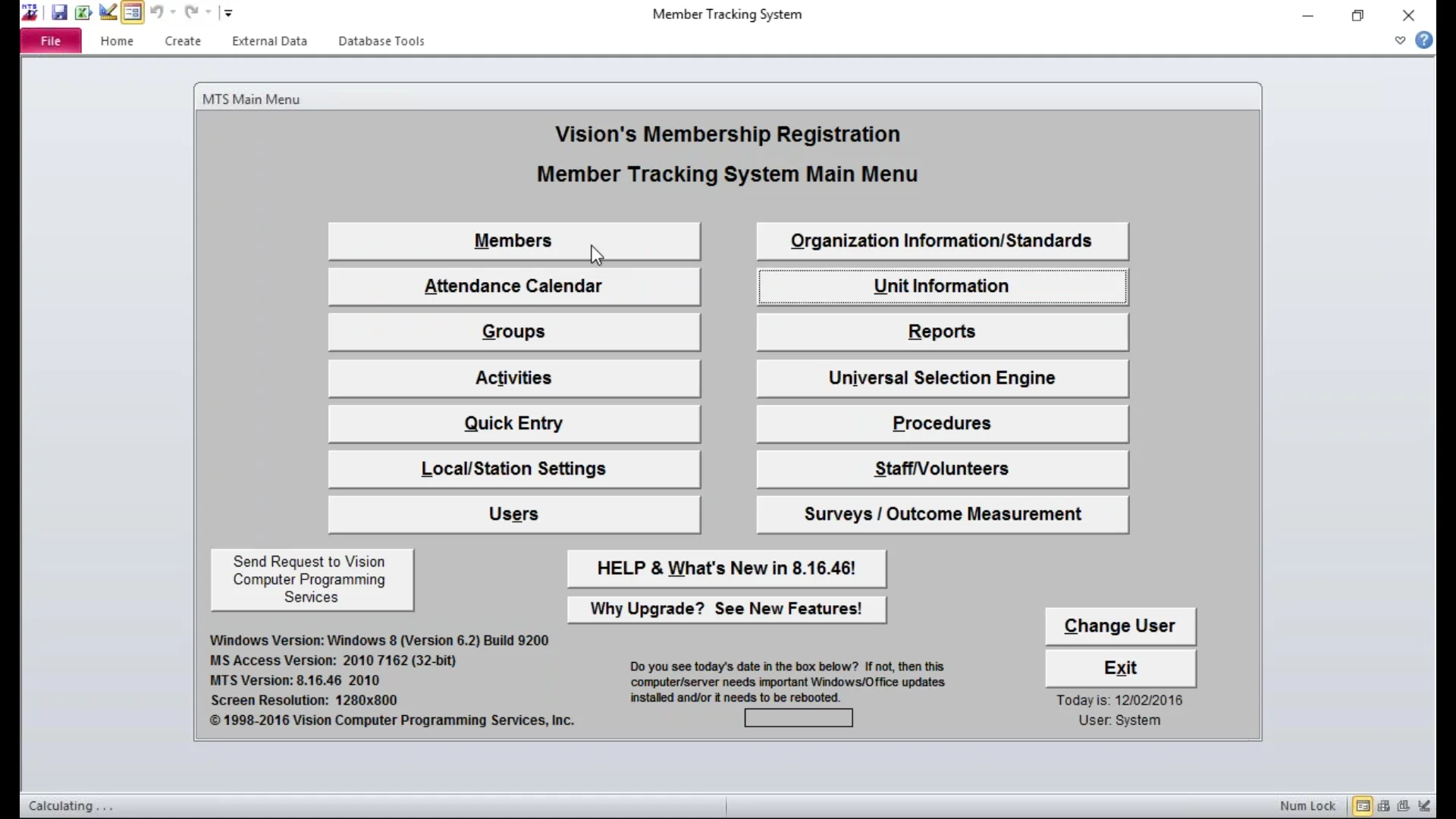Open the Groups button
The image size is (1456, 819).
pyautogui.click(x=514, y=332)
